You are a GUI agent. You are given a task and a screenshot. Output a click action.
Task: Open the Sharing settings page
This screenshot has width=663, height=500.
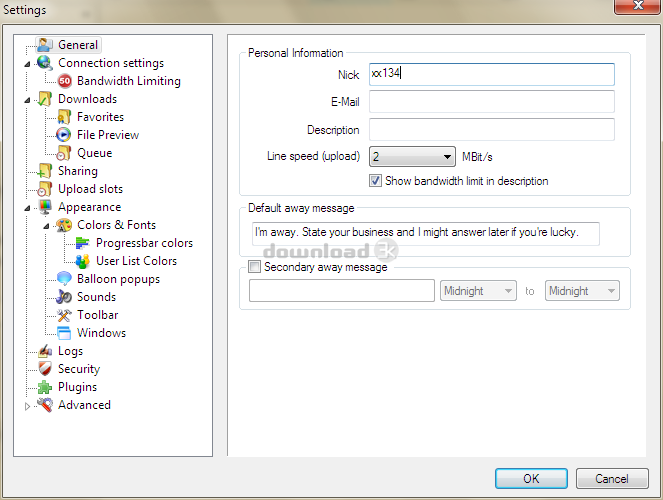(77, 171)
